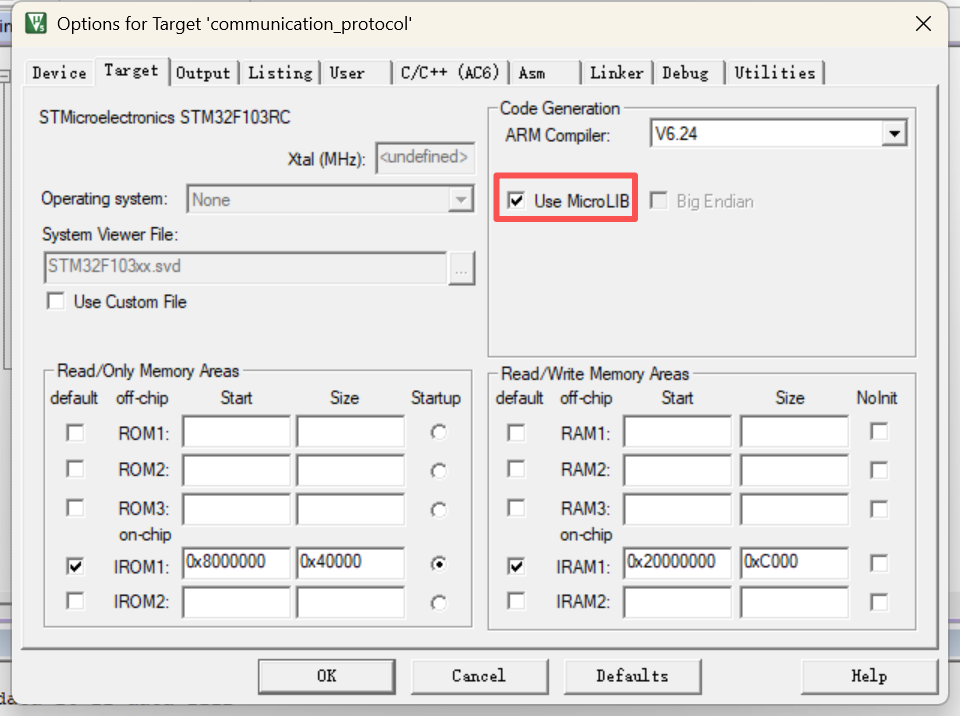Click the RAM2 Size field
The image size is (960, 716).
coord(795,470)
